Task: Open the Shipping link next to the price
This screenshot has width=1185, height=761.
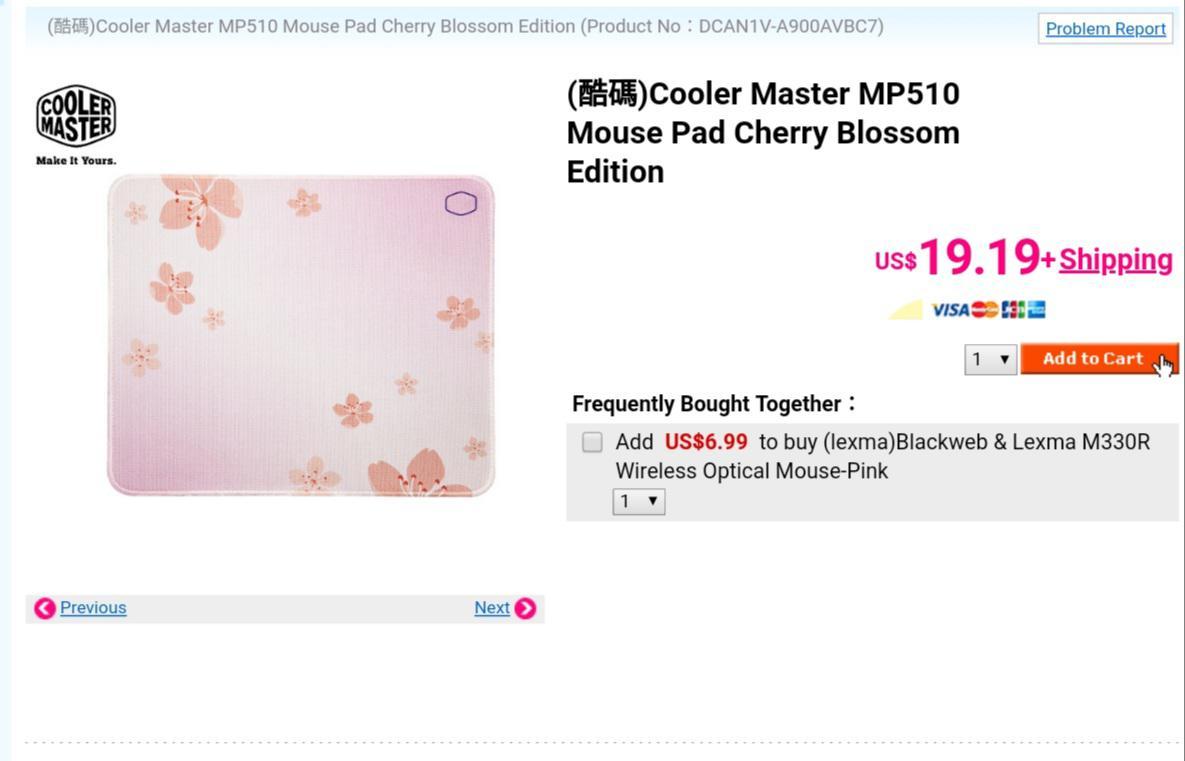Action: [1115, 259]
